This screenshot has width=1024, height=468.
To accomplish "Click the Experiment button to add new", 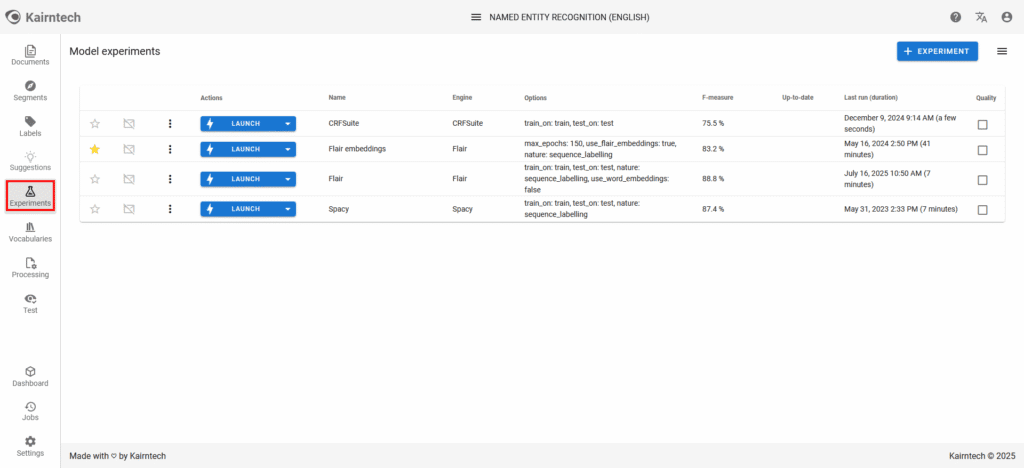I will pyautogui.click(x=936, y=51).
